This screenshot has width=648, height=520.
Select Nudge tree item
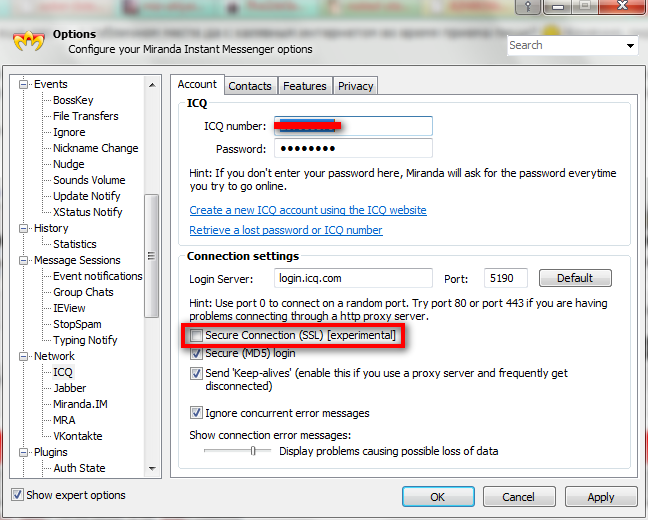pos(69,164)
